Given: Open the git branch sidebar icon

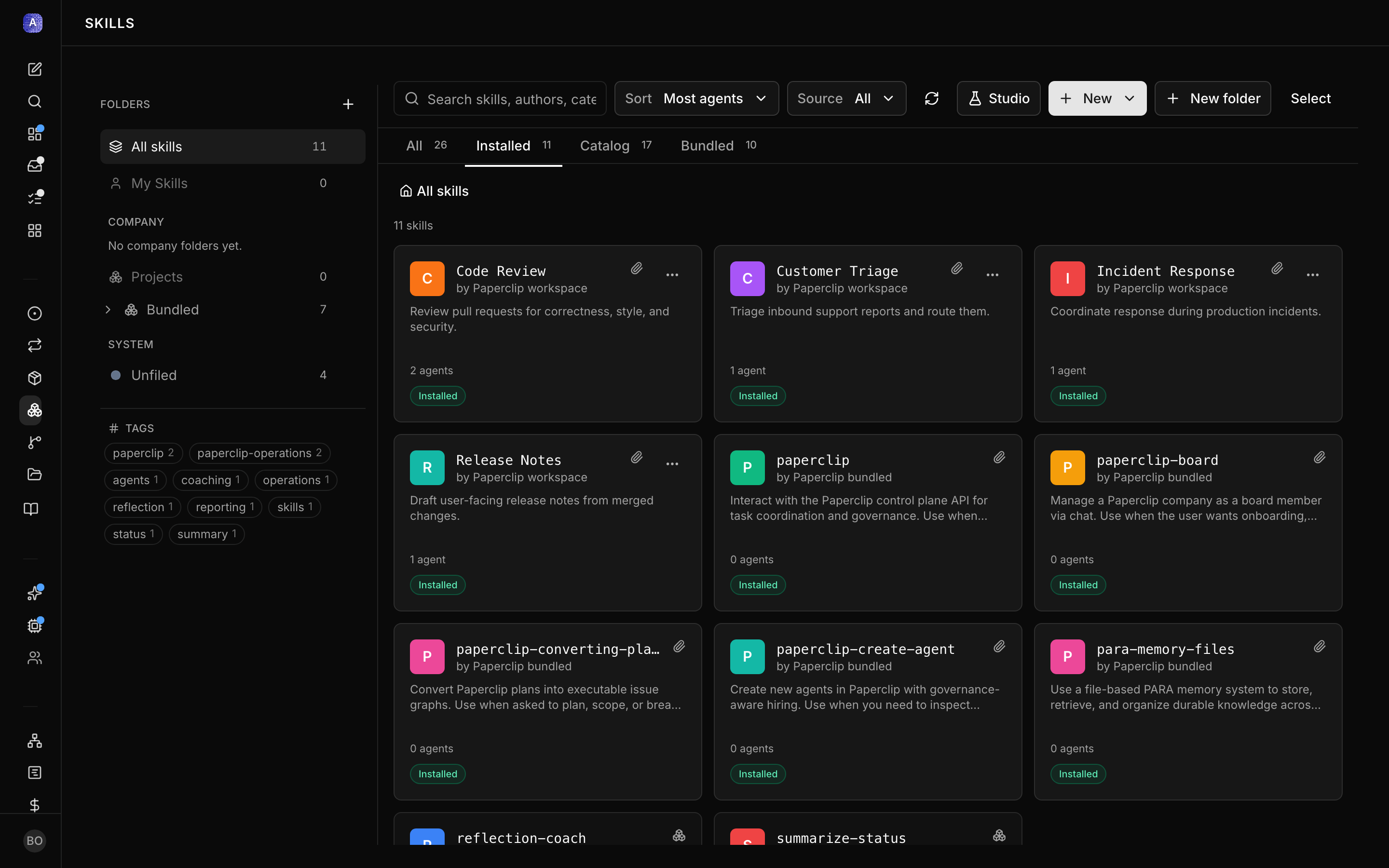Looking at the screenshot, I should click(x=34, y=442).
